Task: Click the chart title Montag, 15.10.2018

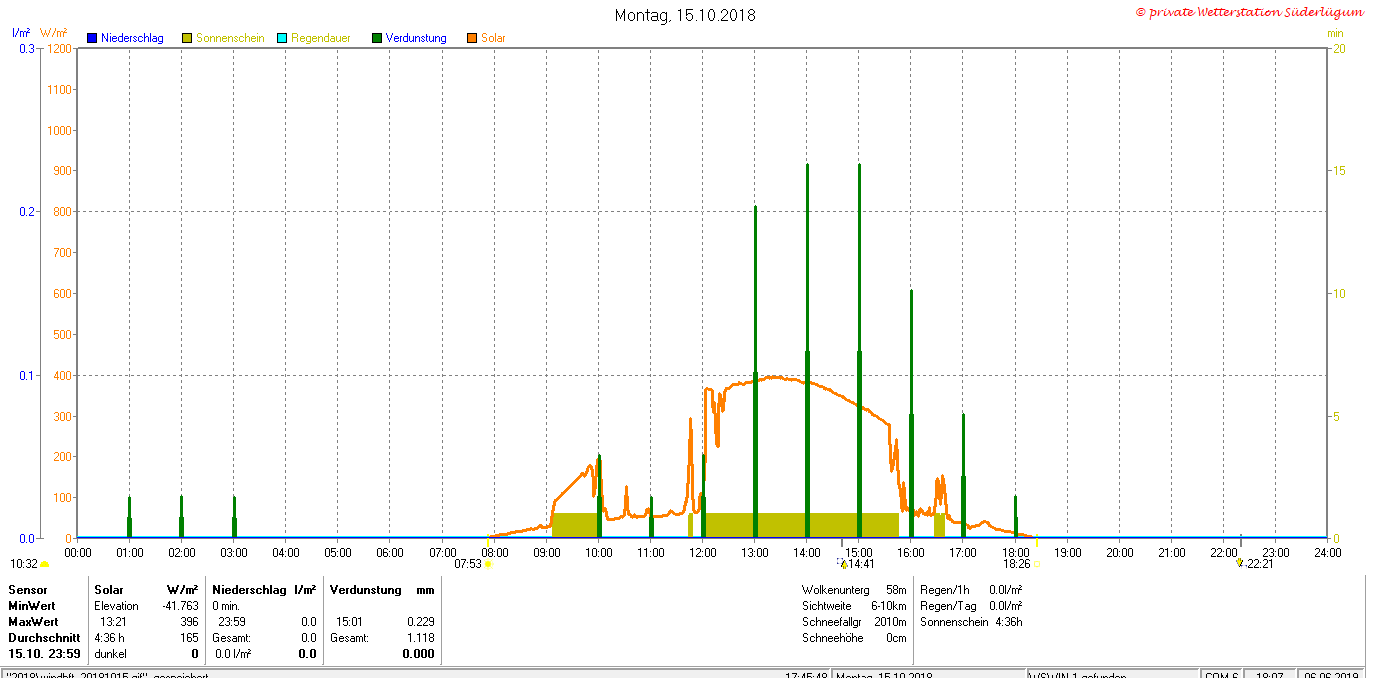Action: pos(685,15)
